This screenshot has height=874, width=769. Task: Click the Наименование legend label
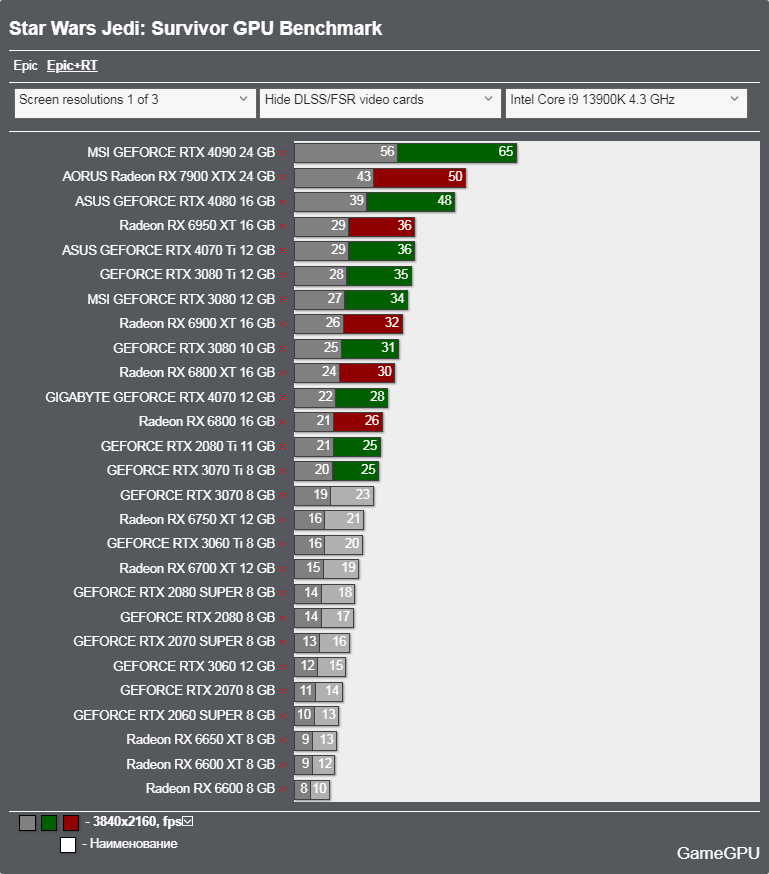(x=134, y=844)
